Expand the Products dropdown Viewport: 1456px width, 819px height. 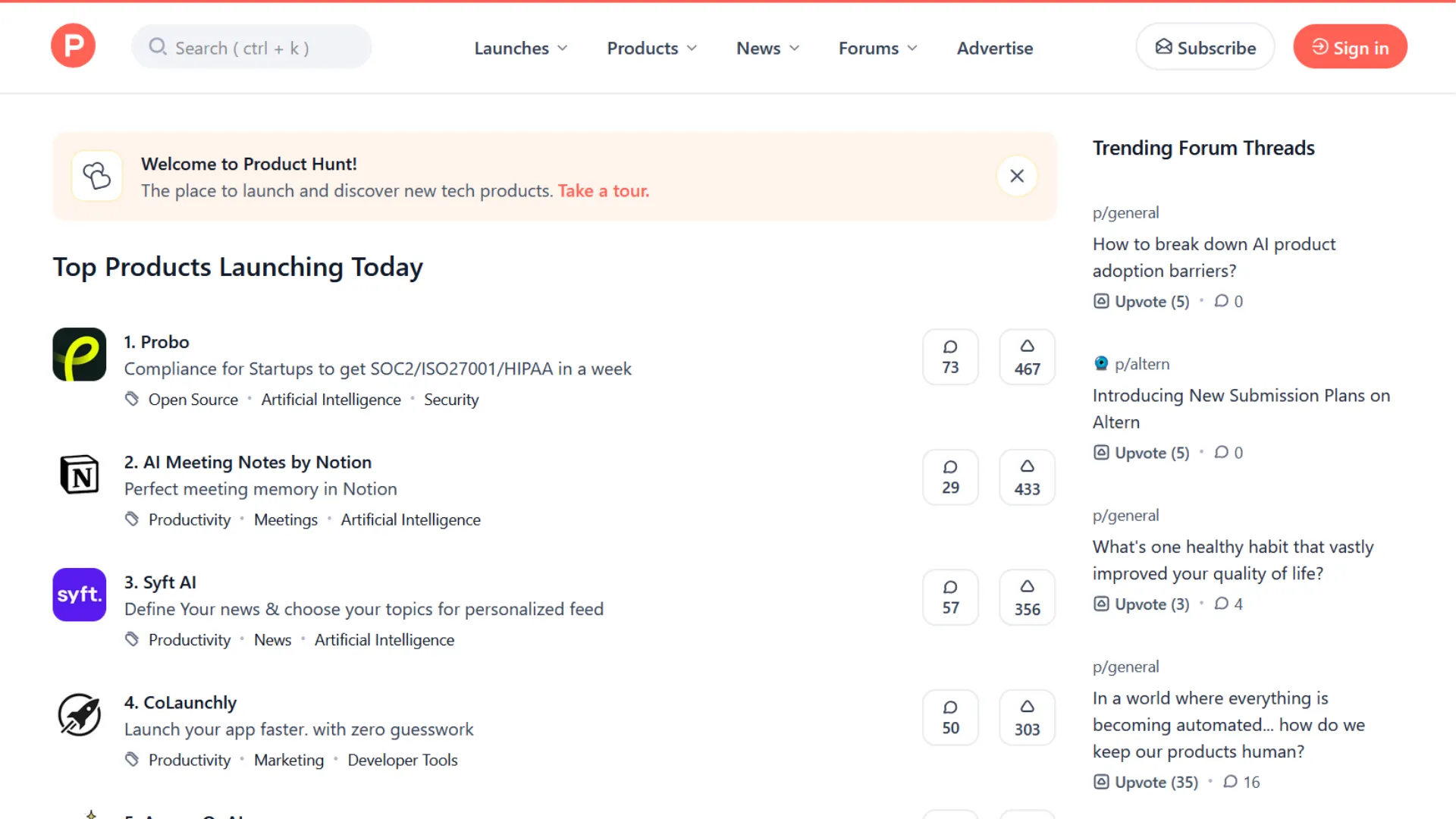tap(651, 48)
